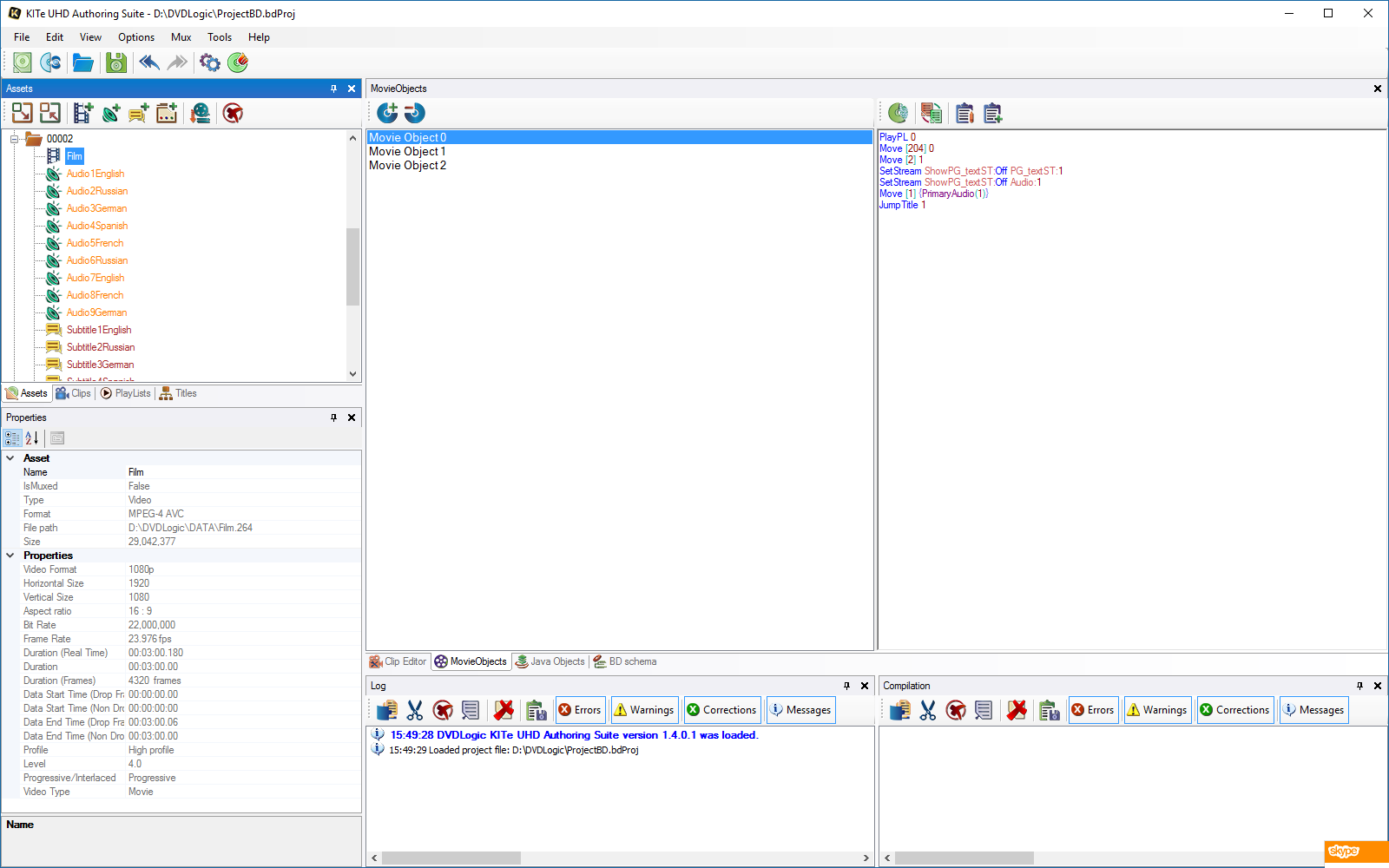Collapse the Properties category section
The width and height of the screenshot is (1389, 868).
(10, 556)
